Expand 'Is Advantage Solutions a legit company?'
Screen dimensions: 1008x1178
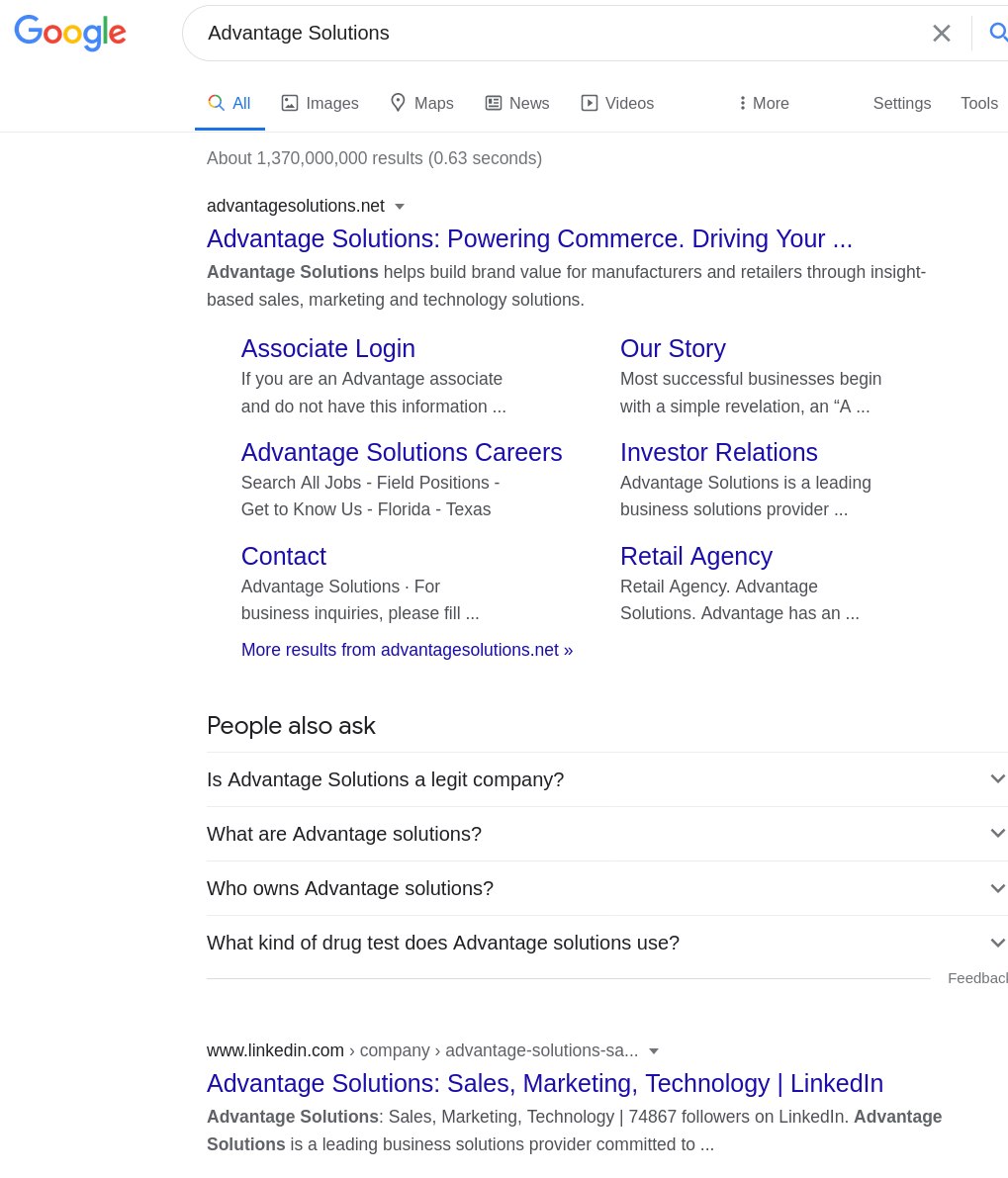pyautogui.click(x=607, y=779)
